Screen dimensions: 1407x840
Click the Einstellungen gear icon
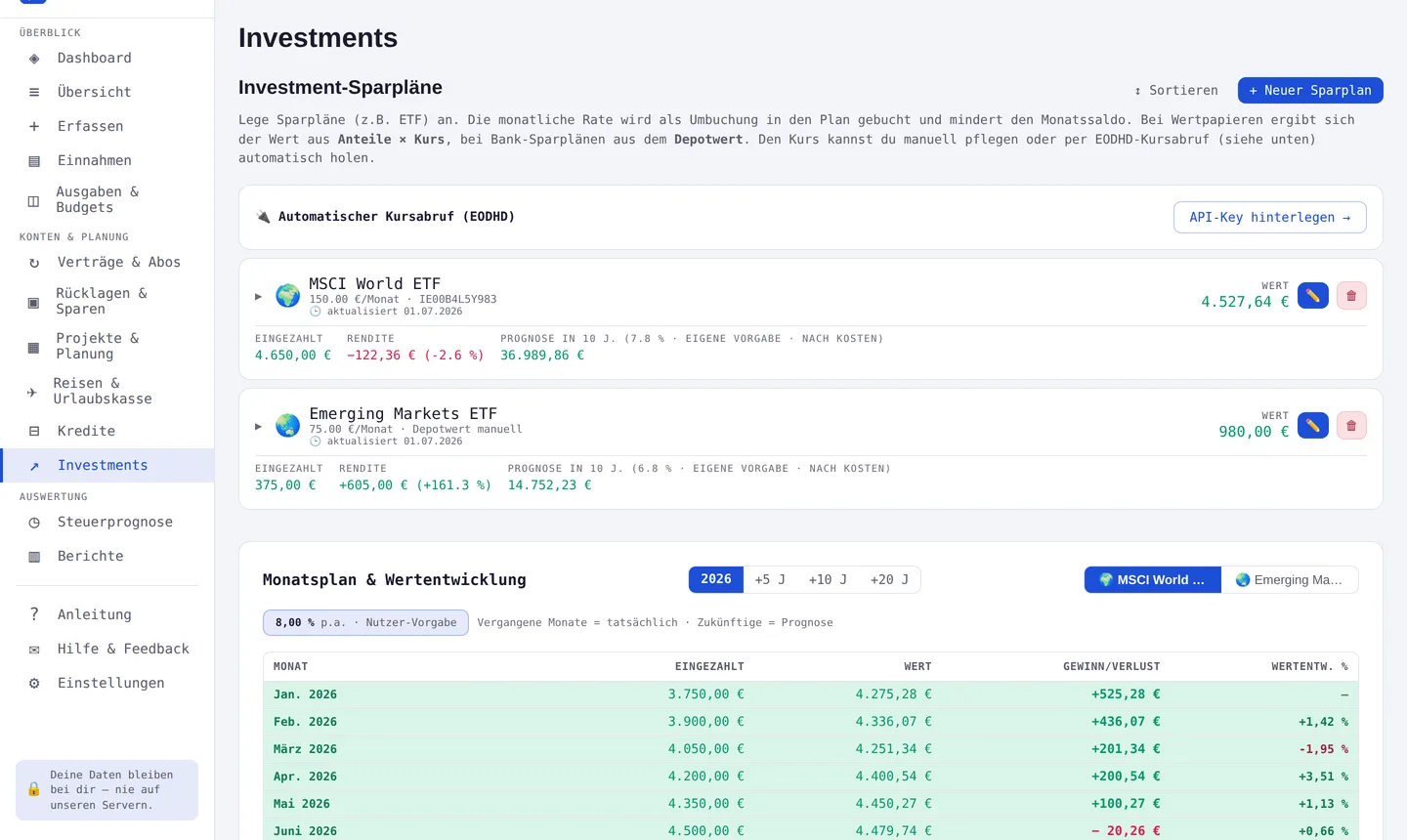34,684
